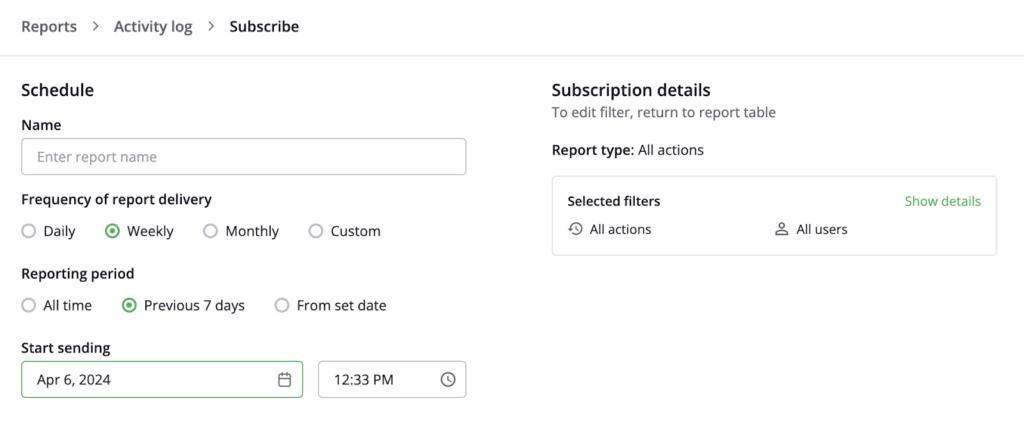Open the Apr 6, 2024 date picker

point(150,380)
